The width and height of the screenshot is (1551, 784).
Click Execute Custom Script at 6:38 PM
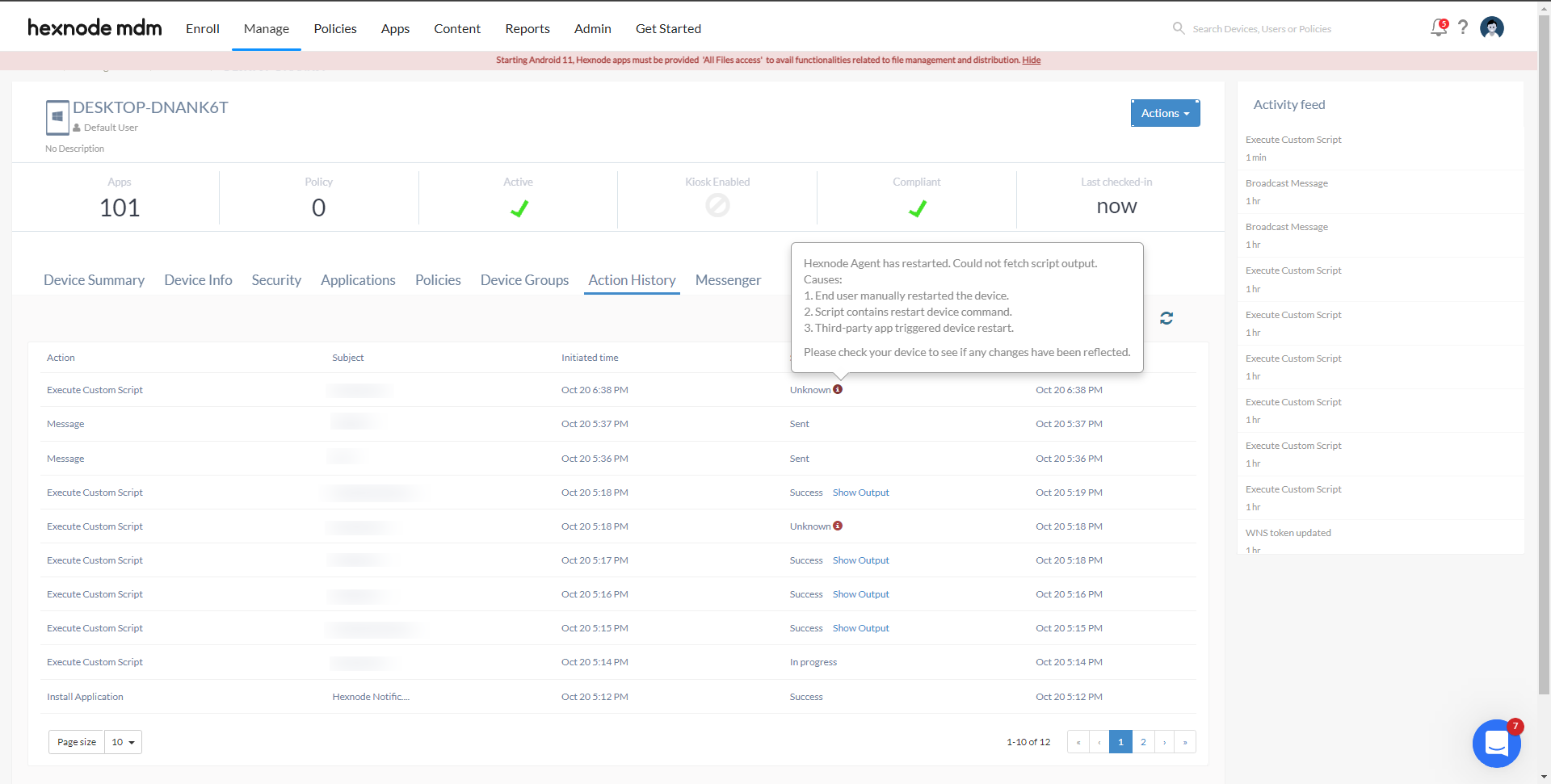click(95, 390)
